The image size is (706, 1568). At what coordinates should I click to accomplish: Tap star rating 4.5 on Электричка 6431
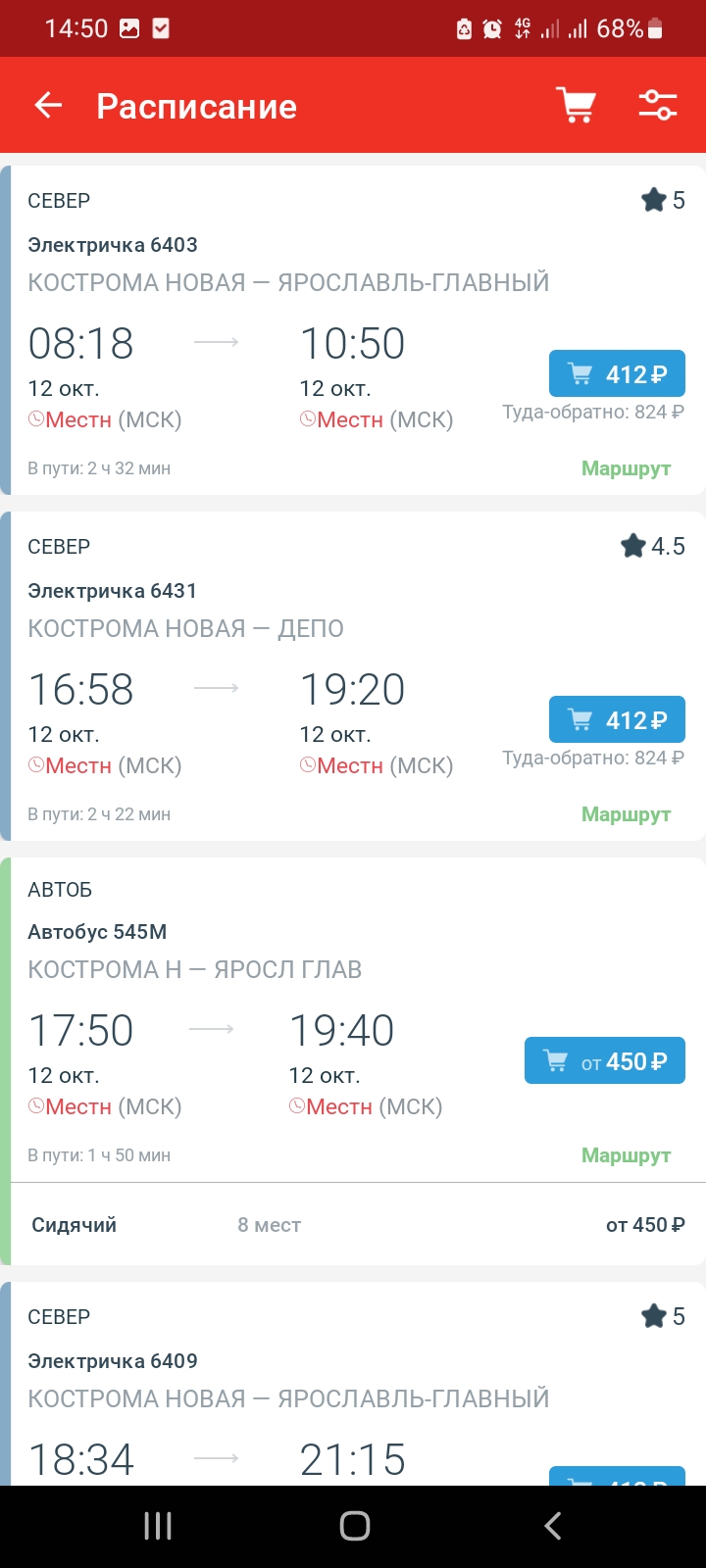(x=653, y=546)
